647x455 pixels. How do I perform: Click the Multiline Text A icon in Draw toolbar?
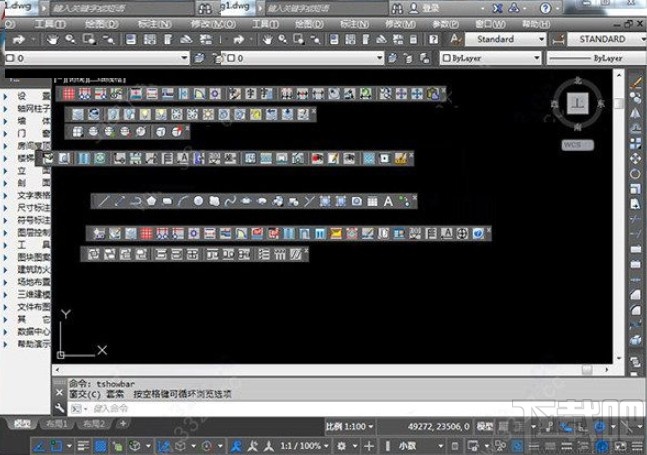[388, 201]
